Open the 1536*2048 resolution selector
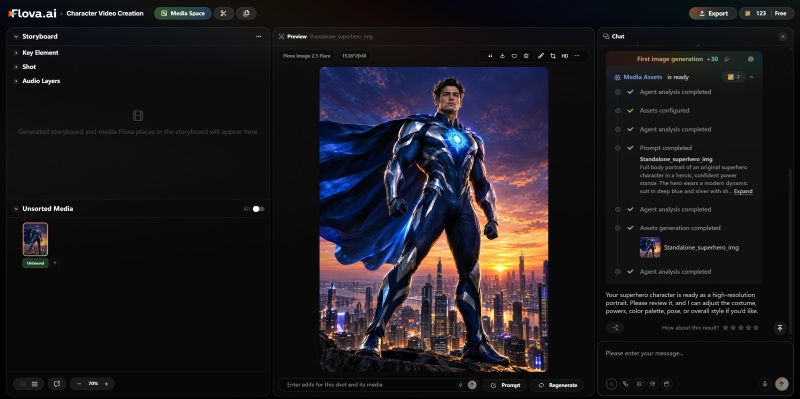This screenshot has width=800, height=399. [354, 56]
